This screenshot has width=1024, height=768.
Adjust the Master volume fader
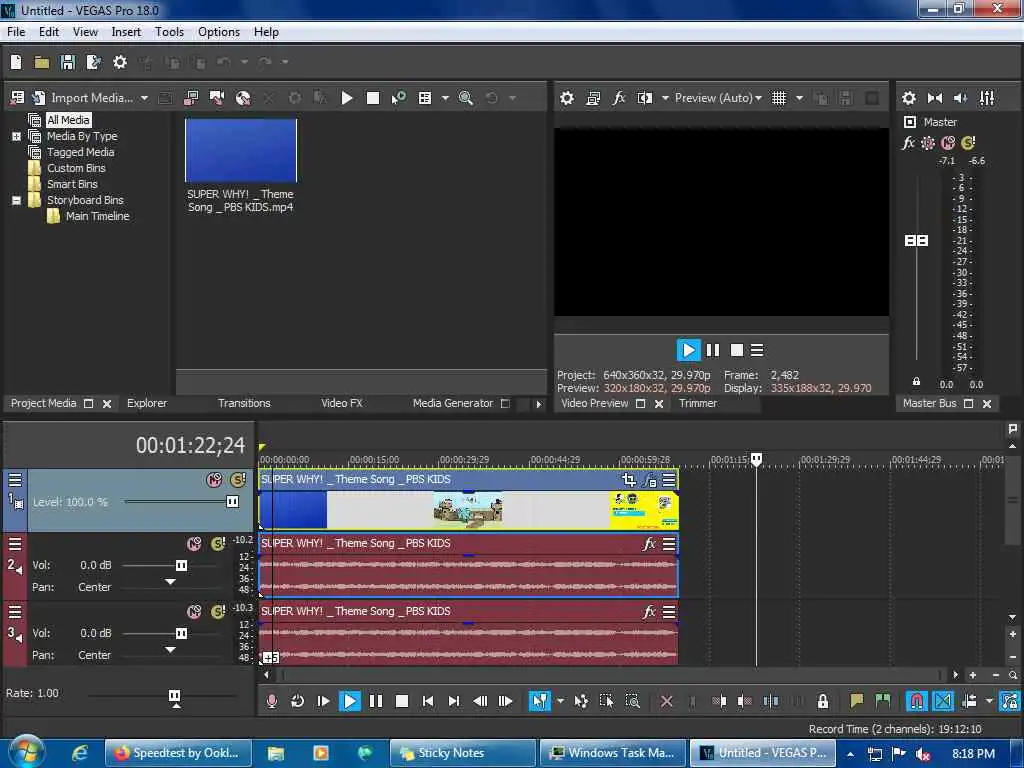click(x=916, y=240)
